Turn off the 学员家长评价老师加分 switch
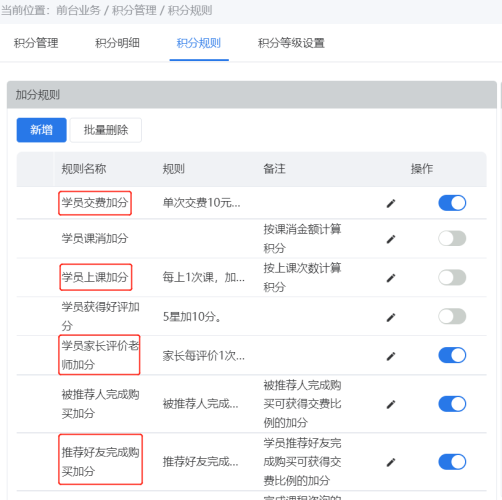The image size is (502, 500). (x=452, y=355)
